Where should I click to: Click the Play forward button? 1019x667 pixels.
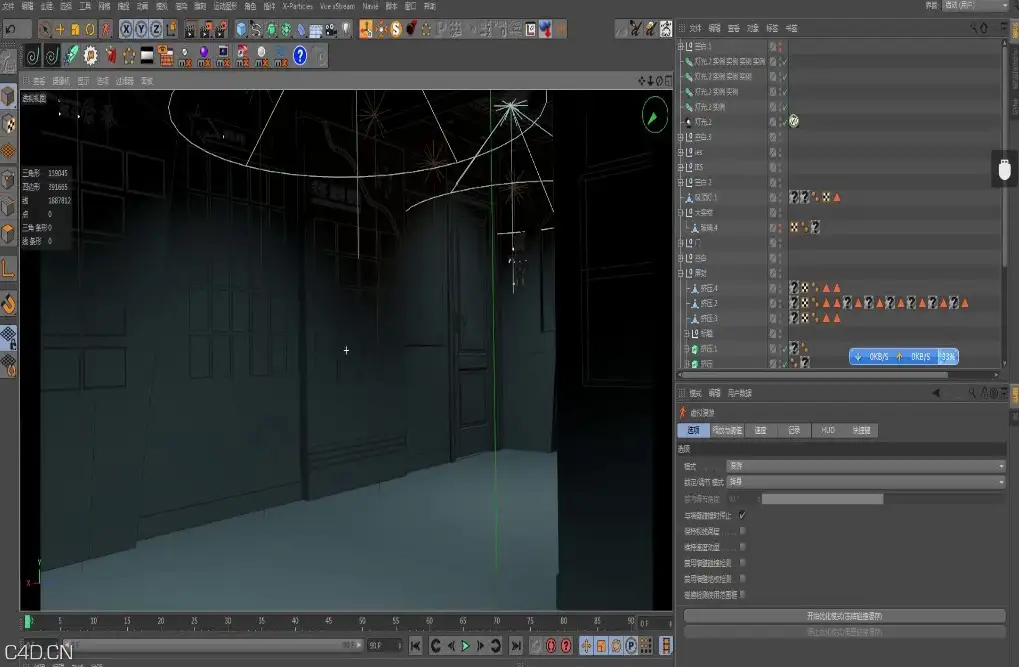[x=465, y=646]
